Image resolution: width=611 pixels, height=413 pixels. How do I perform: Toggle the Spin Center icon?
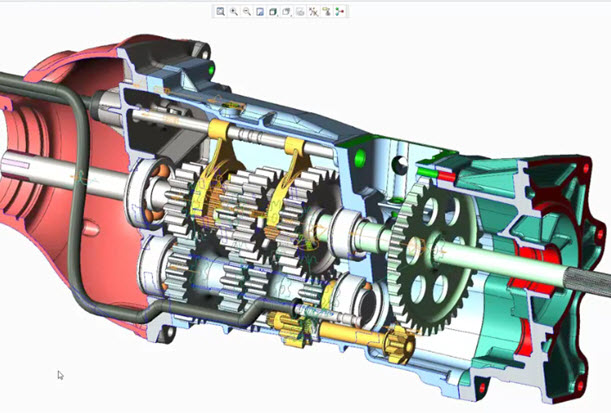[x=340, y=11]
